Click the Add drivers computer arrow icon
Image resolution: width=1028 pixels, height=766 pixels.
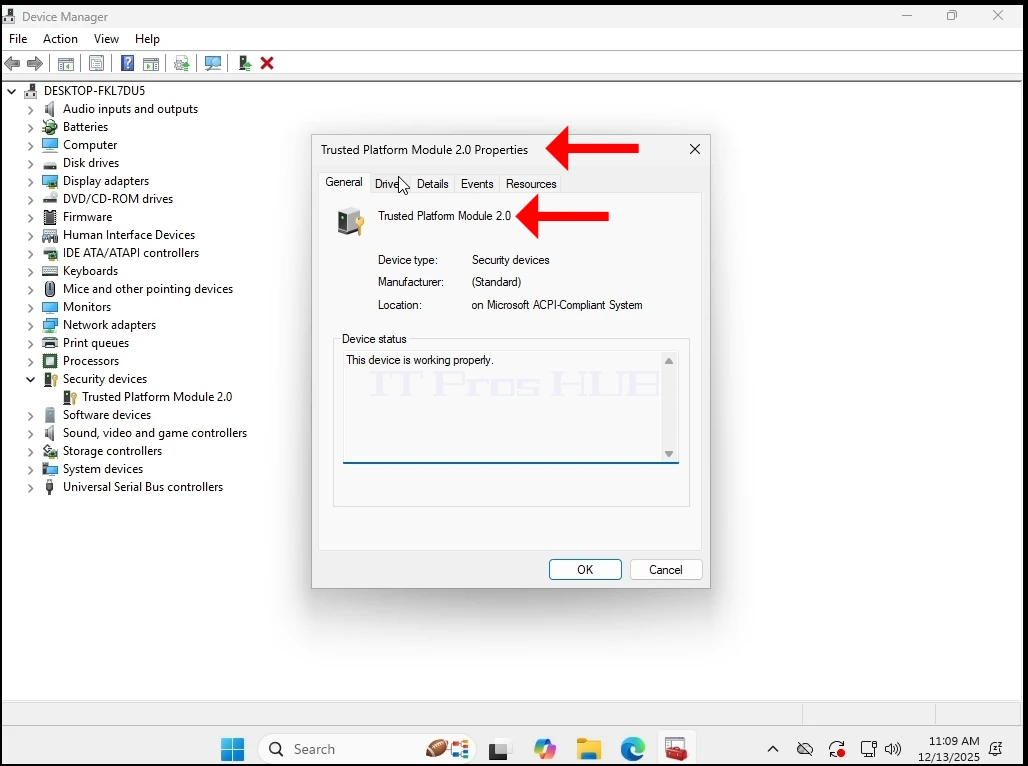point(245,63)
